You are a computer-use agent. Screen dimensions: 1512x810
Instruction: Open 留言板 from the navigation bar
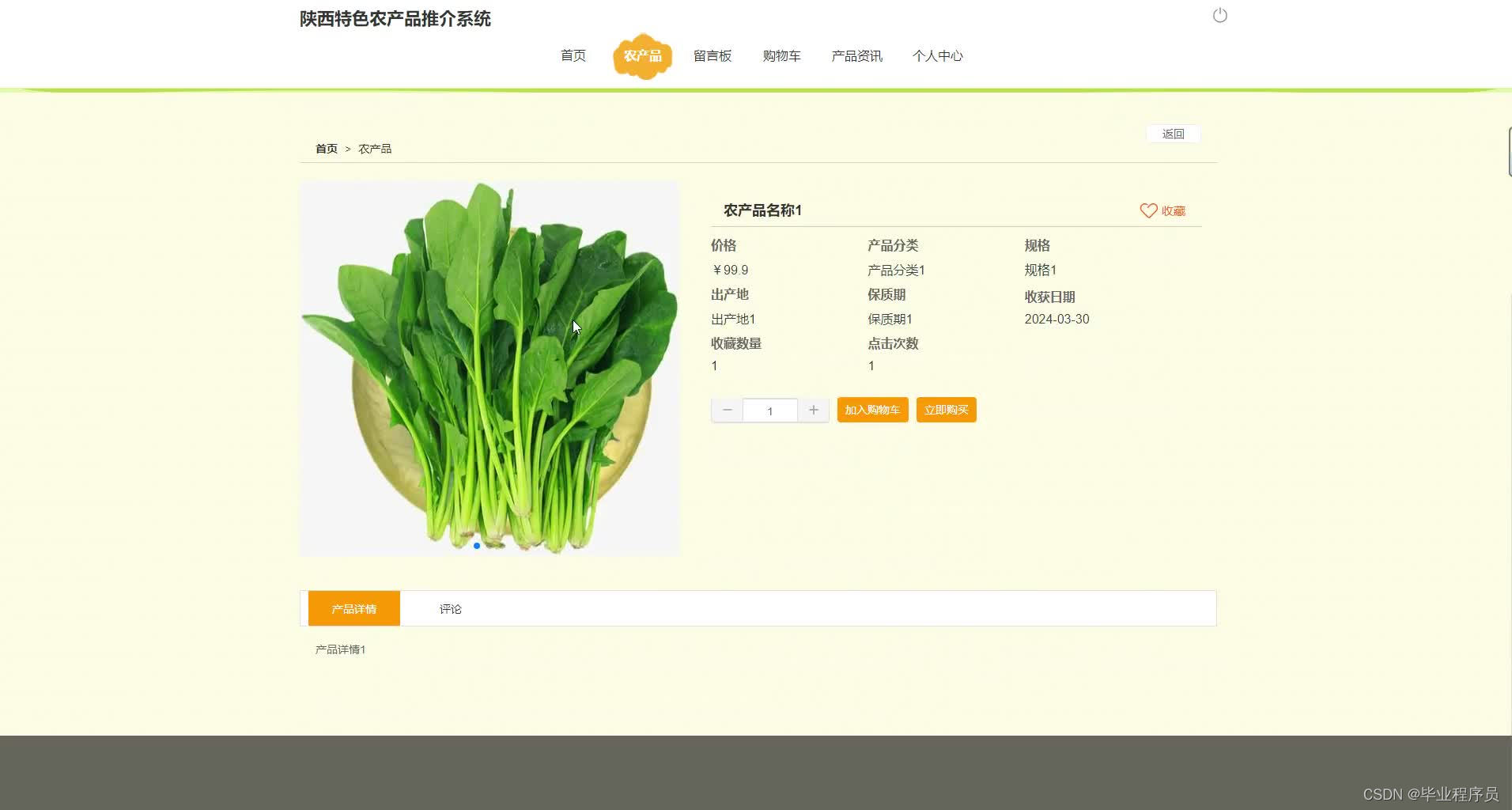pos(711,55)
